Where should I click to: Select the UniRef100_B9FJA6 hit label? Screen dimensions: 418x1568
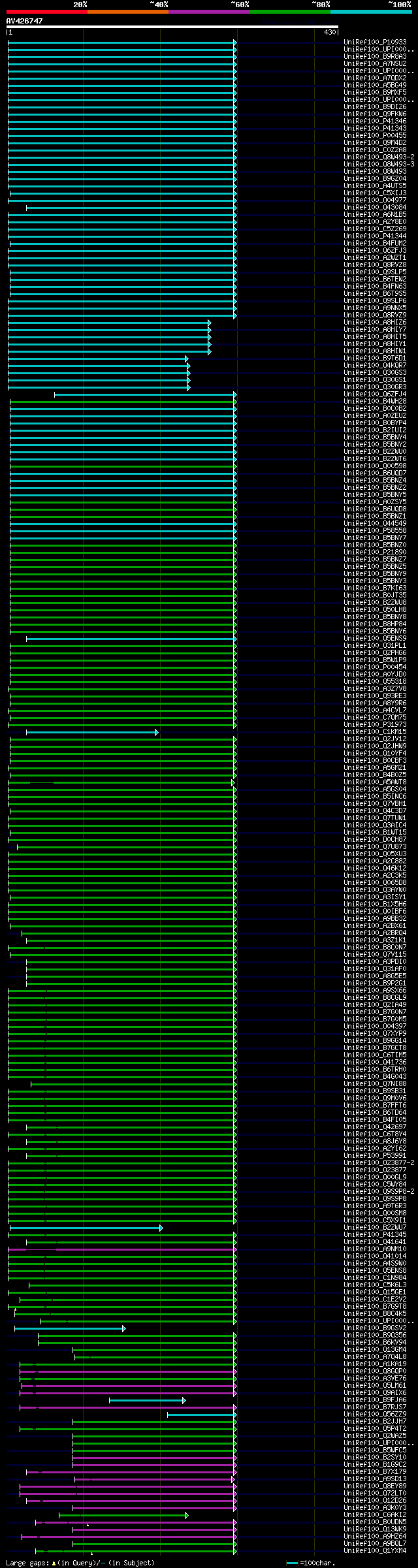375,1400
